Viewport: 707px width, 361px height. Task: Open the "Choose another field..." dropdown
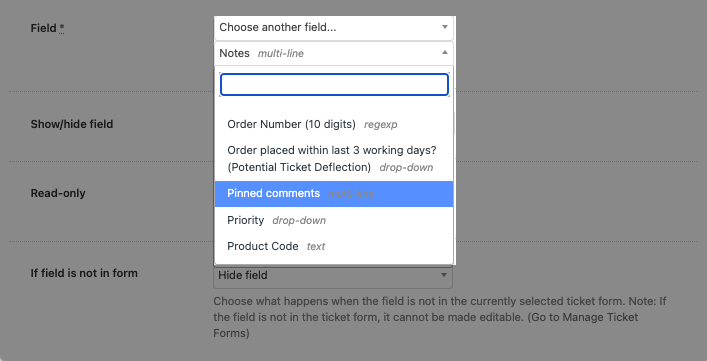point(334,27)
